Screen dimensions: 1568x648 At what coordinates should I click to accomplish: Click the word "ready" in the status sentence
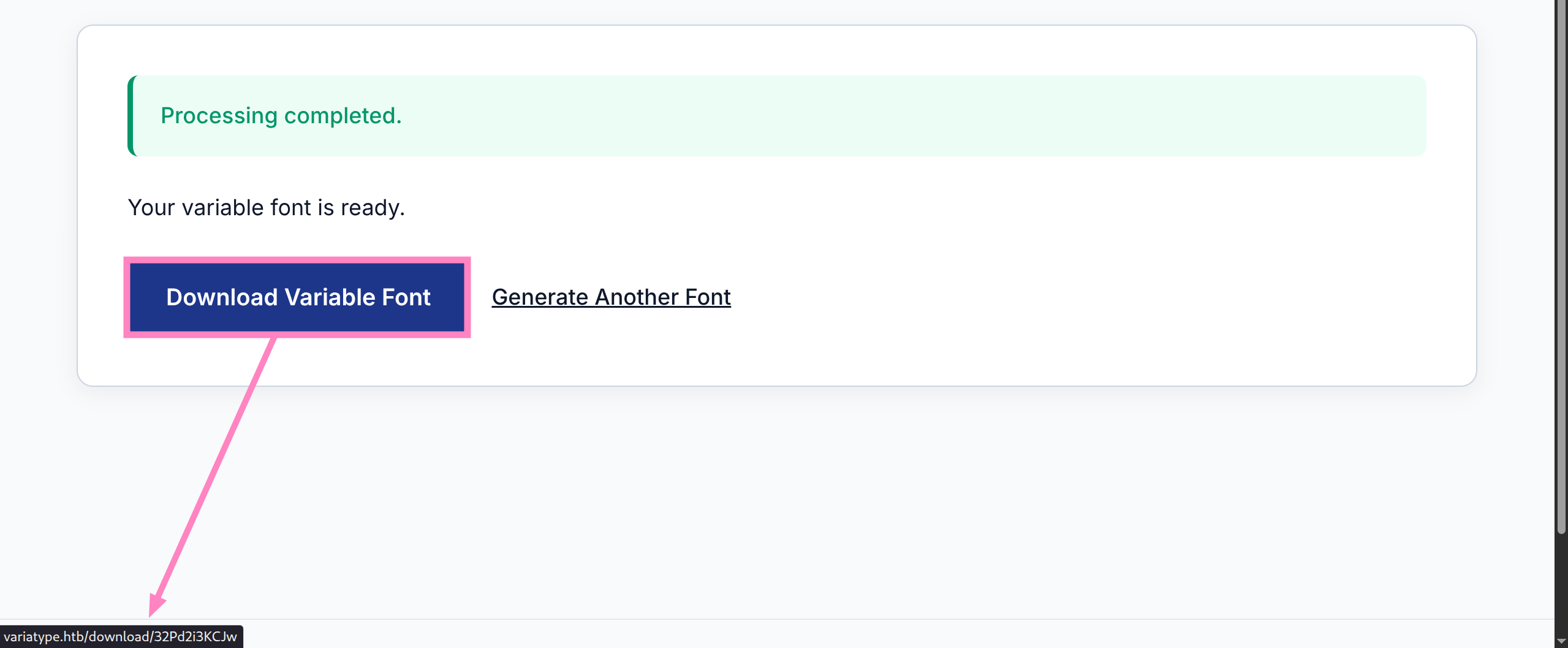tap(369, 208)
